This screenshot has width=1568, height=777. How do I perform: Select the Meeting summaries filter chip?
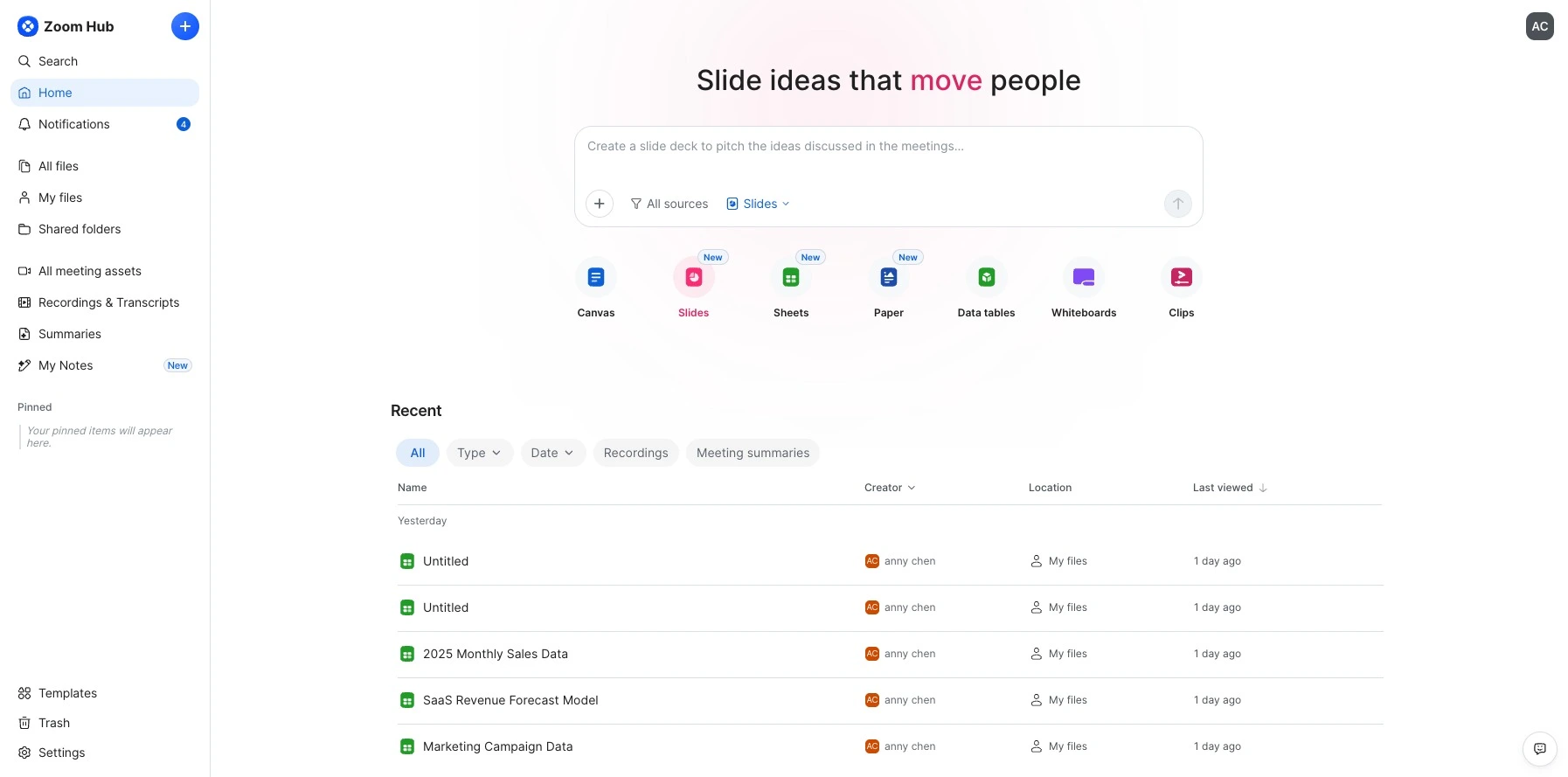(x=753, y=453)
